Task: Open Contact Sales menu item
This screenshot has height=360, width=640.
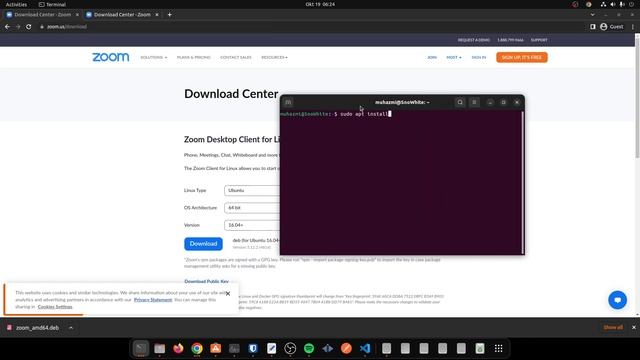Action: tap(236, 58)
